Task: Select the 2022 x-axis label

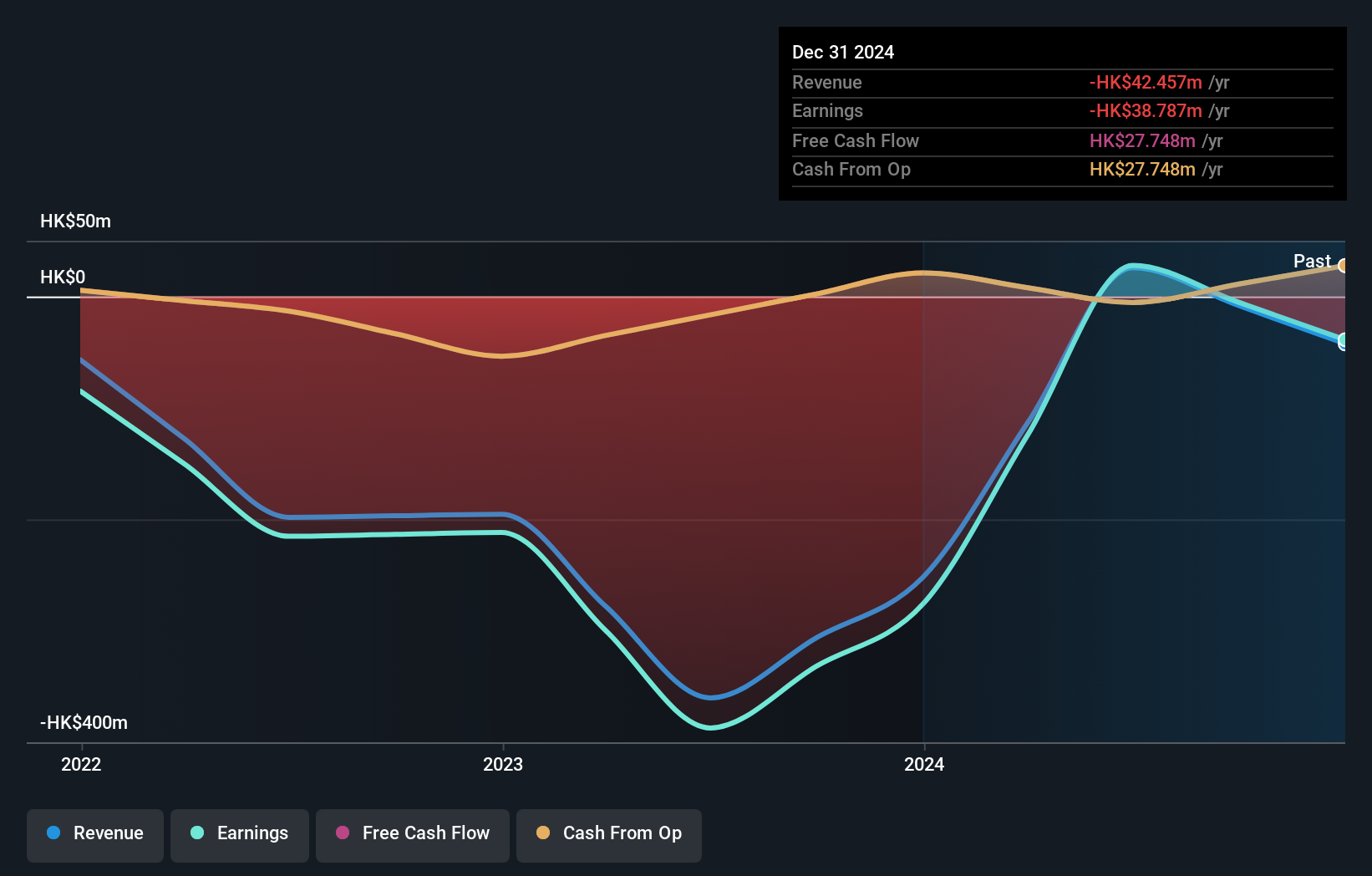Action: [81, 764]
